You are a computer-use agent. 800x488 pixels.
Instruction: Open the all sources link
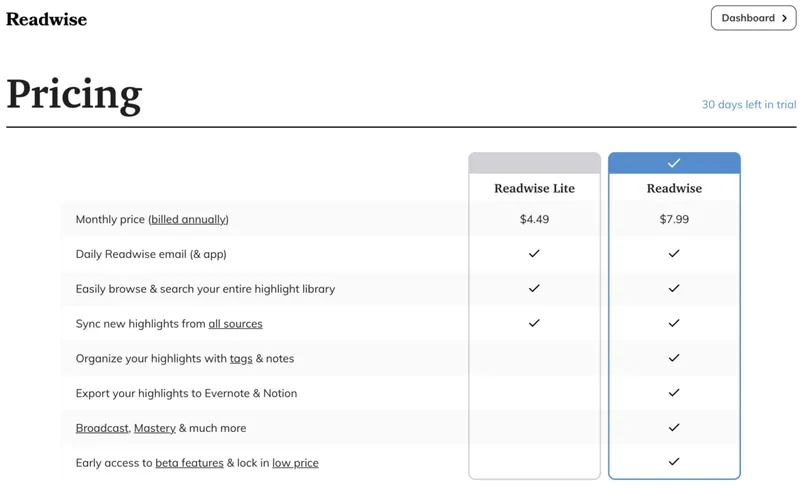click(x=235, y=324)
